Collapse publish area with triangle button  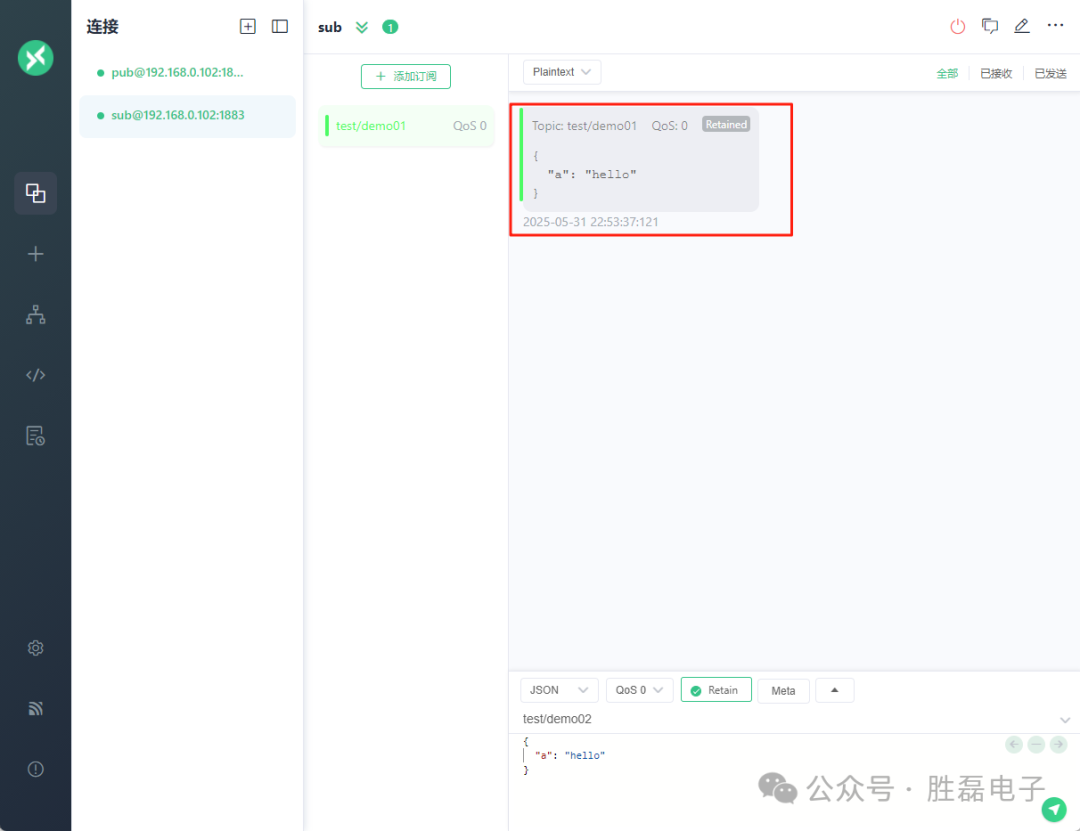[834, 690]
